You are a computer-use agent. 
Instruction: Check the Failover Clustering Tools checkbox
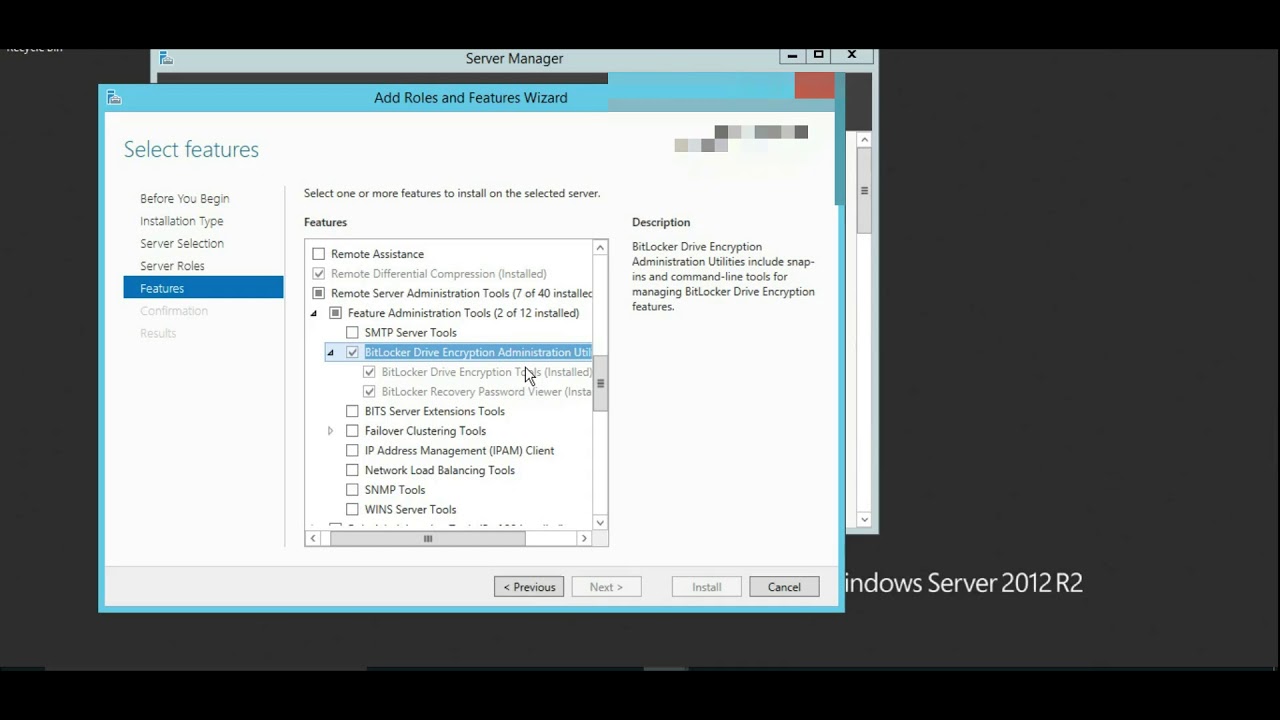[x=352, y=431]
